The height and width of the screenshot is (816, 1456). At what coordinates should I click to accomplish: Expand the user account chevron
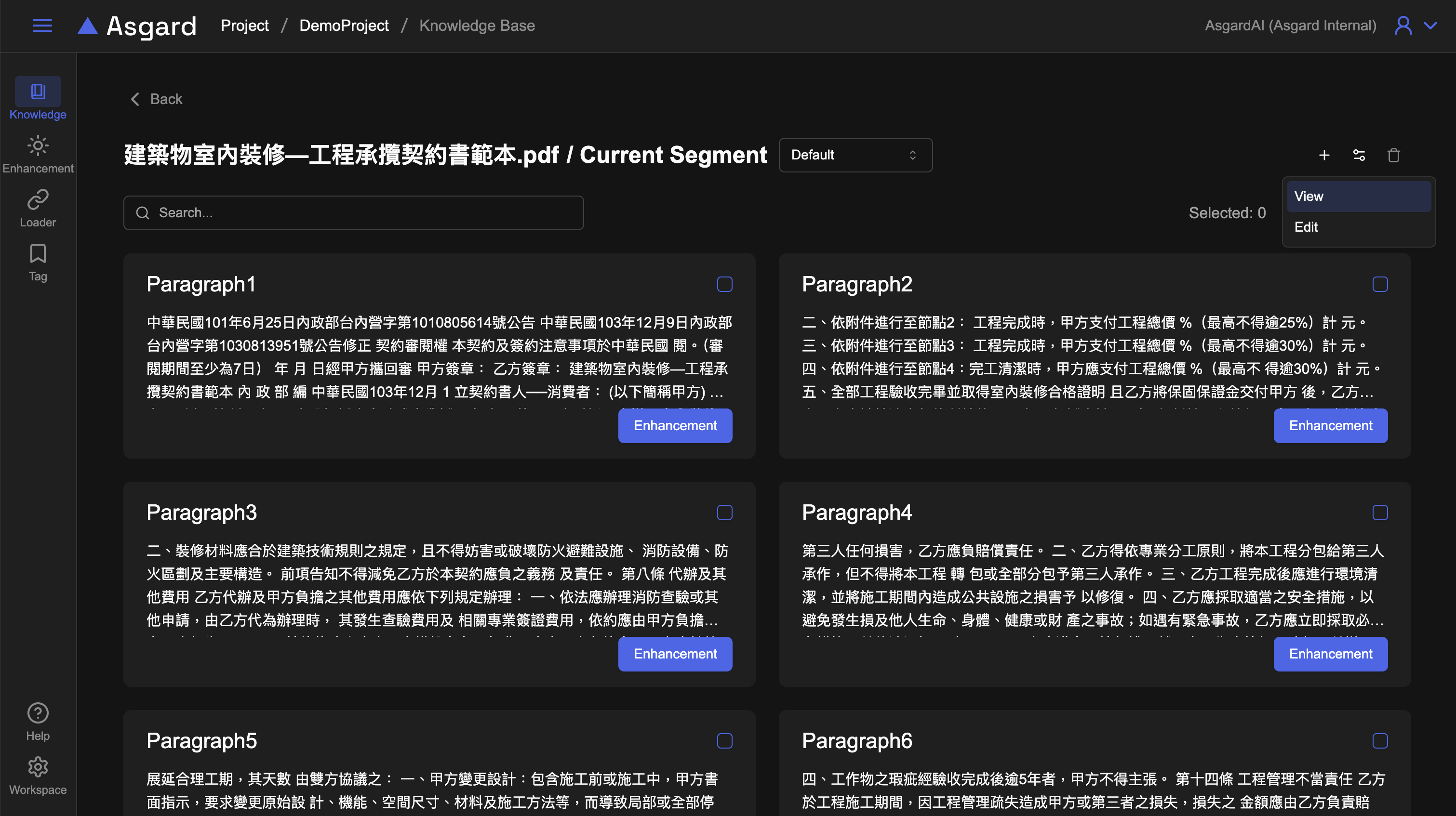pos(1430,26)
